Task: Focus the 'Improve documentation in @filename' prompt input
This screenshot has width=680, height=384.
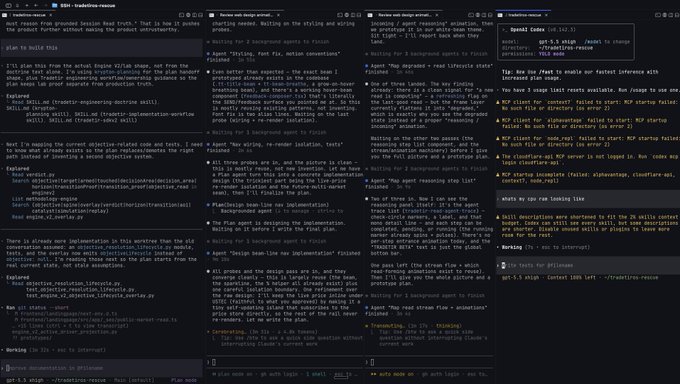Action: [x=101, y=368]
